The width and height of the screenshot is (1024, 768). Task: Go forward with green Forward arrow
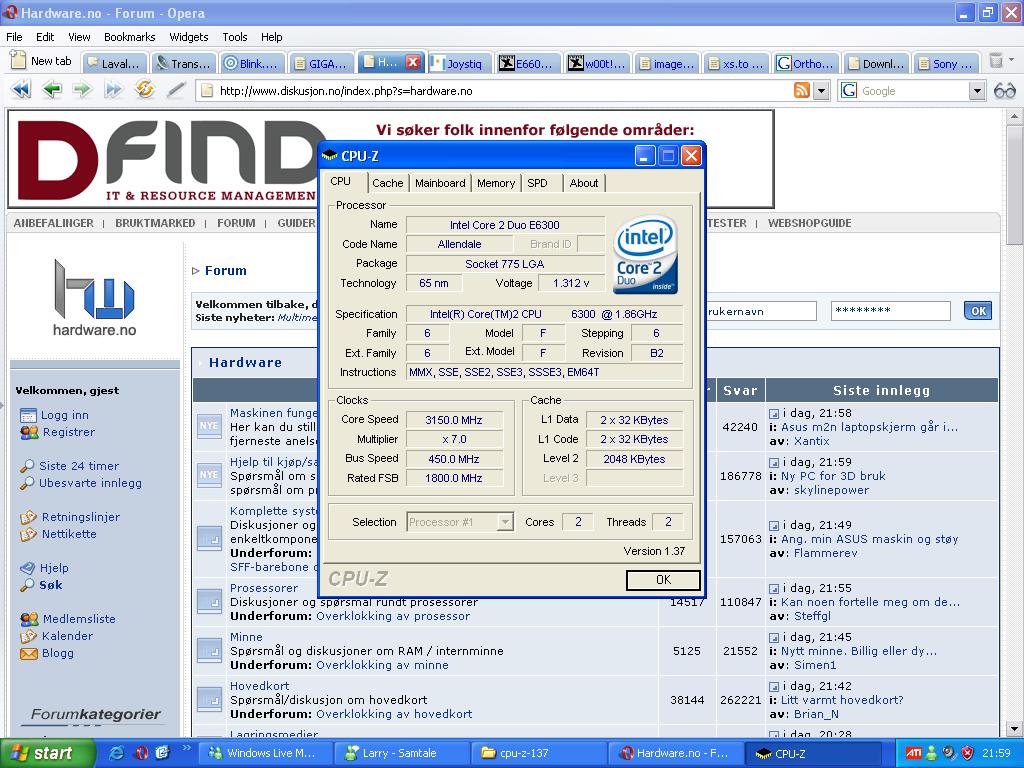point(82,89)
